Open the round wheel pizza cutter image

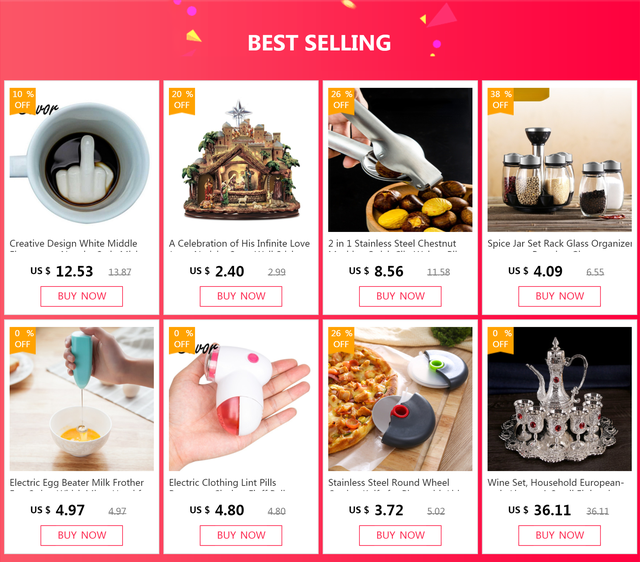click(400, 399)
